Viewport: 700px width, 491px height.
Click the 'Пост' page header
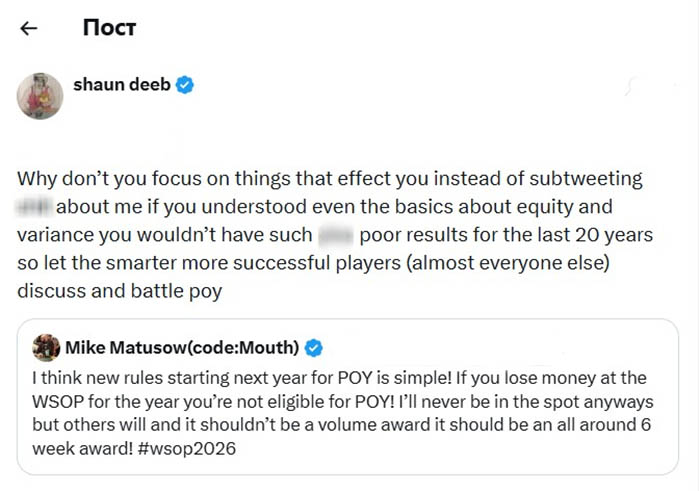[109, 28]
